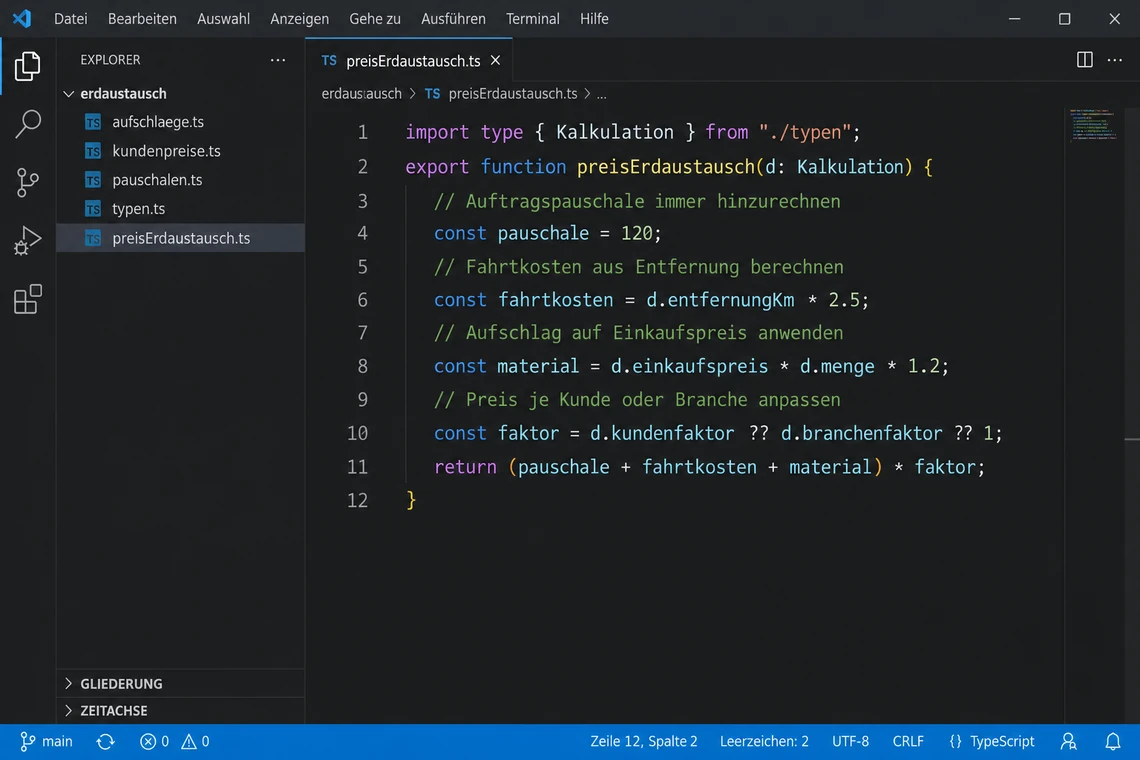Open the Extensions view icon
Screen dimensions: 1140x760
[28, 299]
